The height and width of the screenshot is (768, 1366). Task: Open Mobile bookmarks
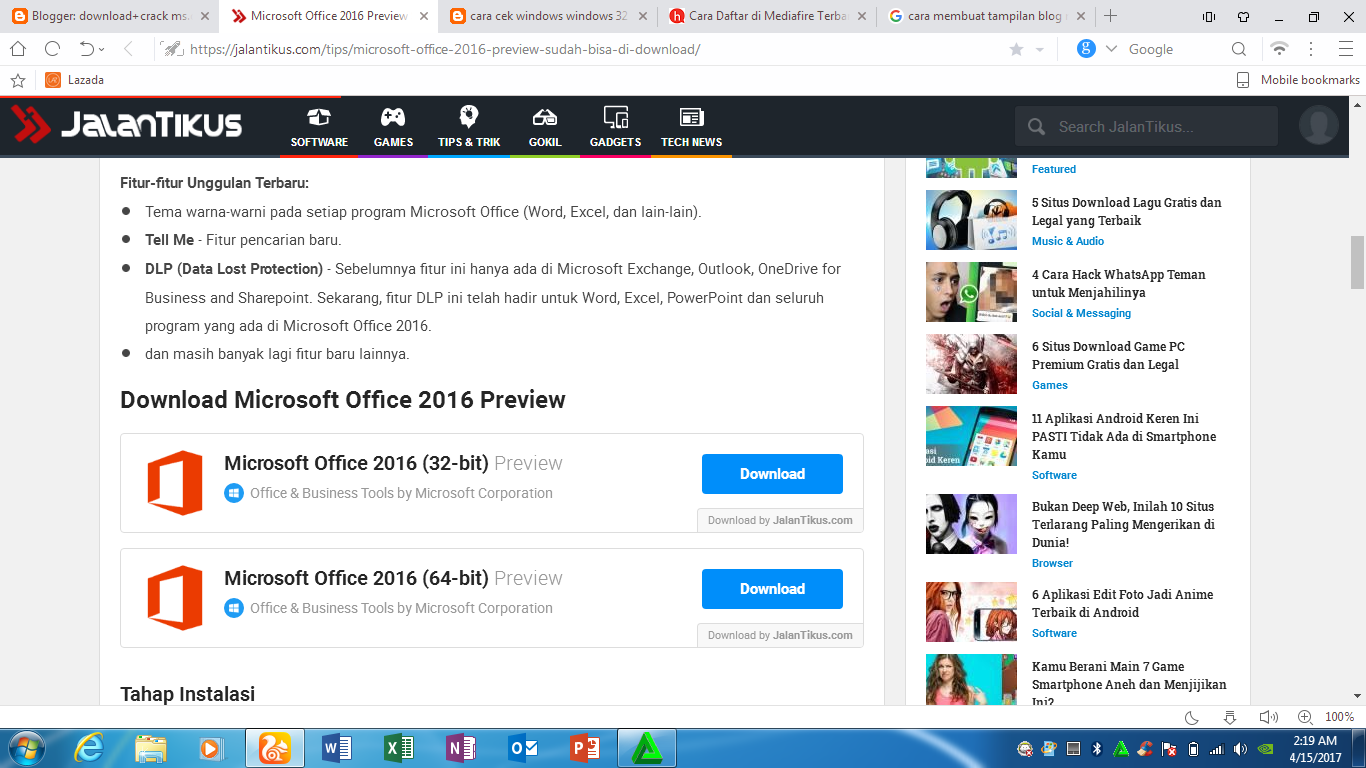pyautogui.click(x=1298, y=80)
